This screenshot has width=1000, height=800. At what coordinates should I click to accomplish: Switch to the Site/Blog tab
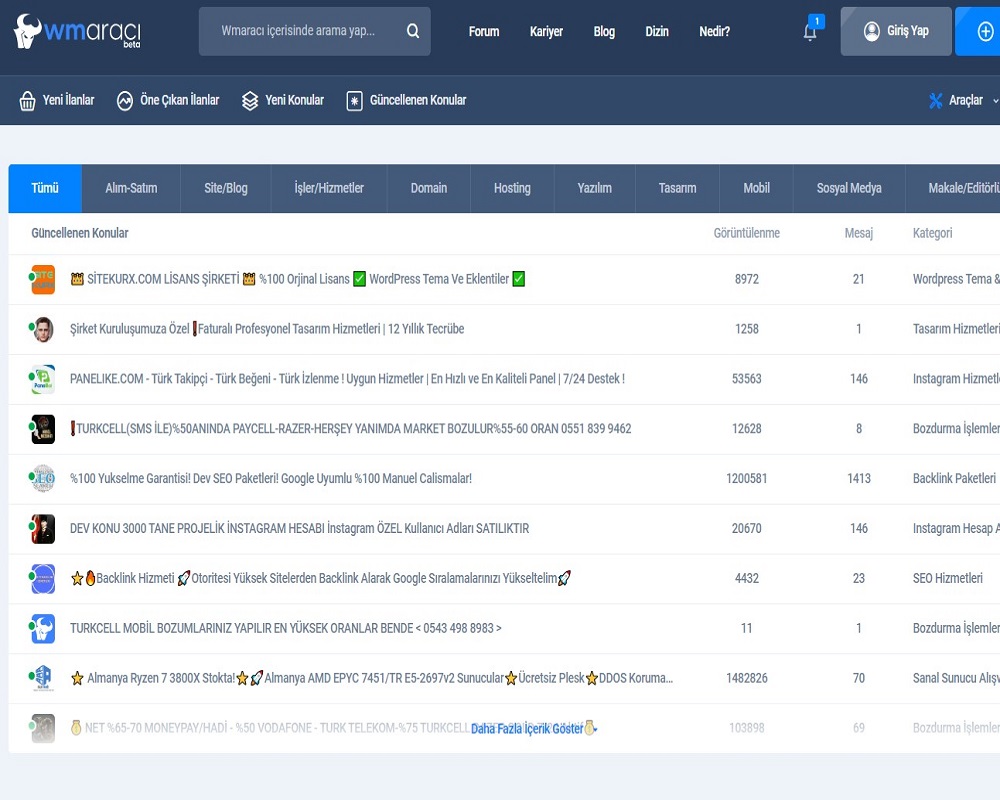[x=226, y=188]
